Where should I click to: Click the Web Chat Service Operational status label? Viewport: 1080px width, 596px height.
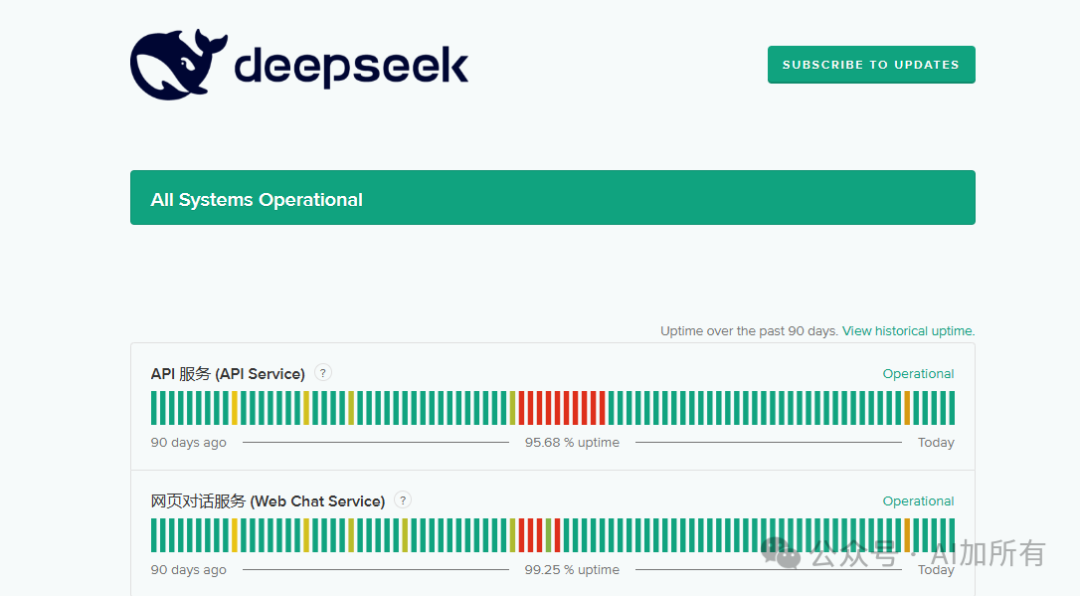coord(918,501)
